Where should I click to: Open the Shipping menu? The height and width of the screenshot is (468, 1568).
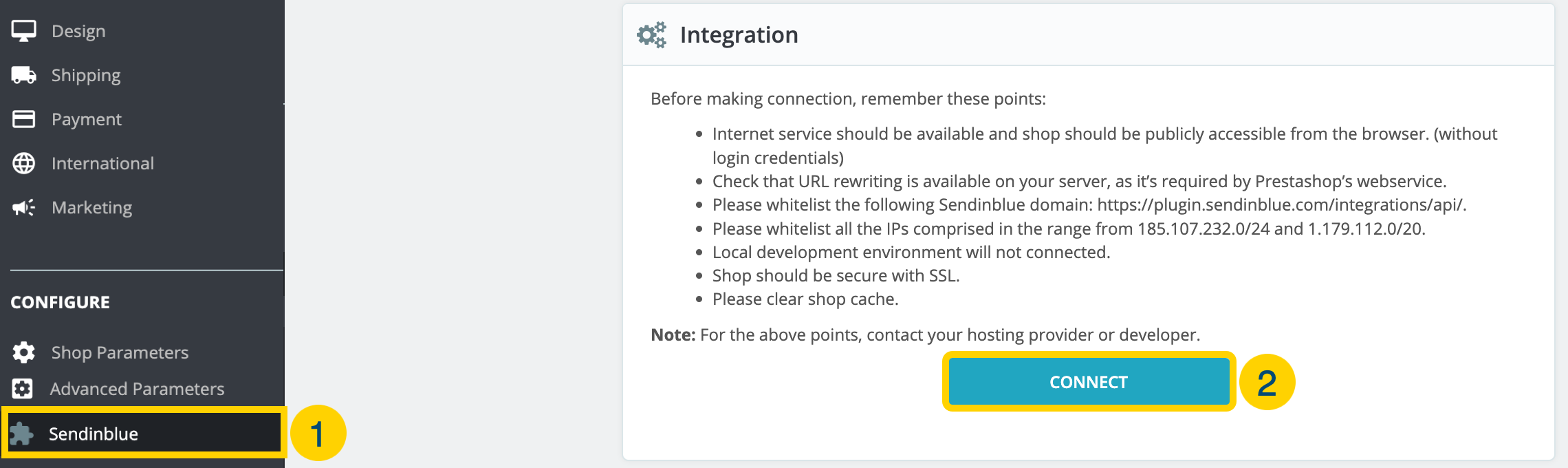86,75
